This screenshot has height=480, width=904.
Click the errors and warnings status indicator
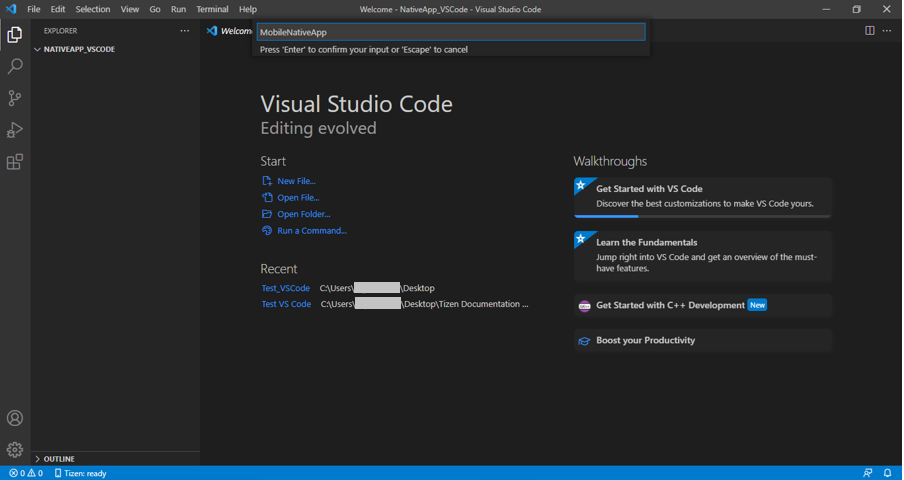coord(26,473)
